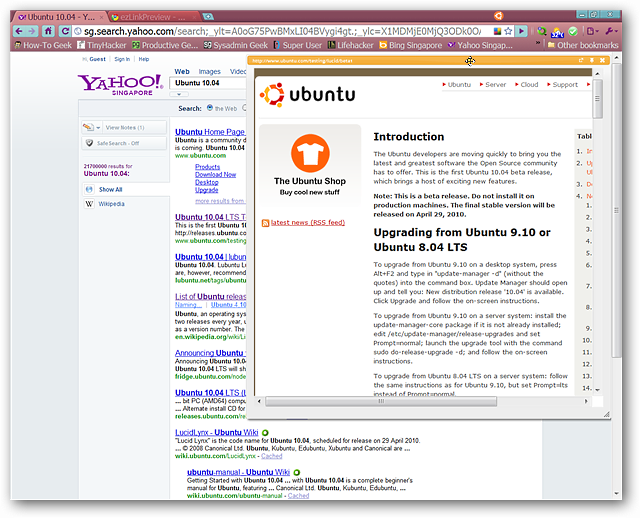Click the RSS feed icon
The height and width of the screenshot is (518, 640).
point(265,223)
